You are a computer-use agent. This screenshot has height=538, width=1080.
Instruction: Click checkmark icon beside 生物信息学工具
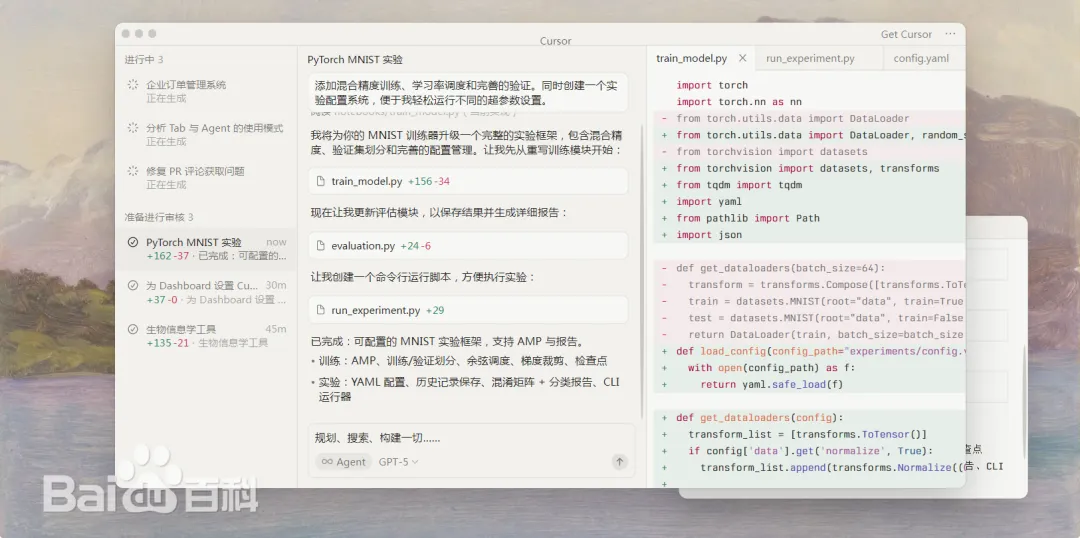pos(133,329)
